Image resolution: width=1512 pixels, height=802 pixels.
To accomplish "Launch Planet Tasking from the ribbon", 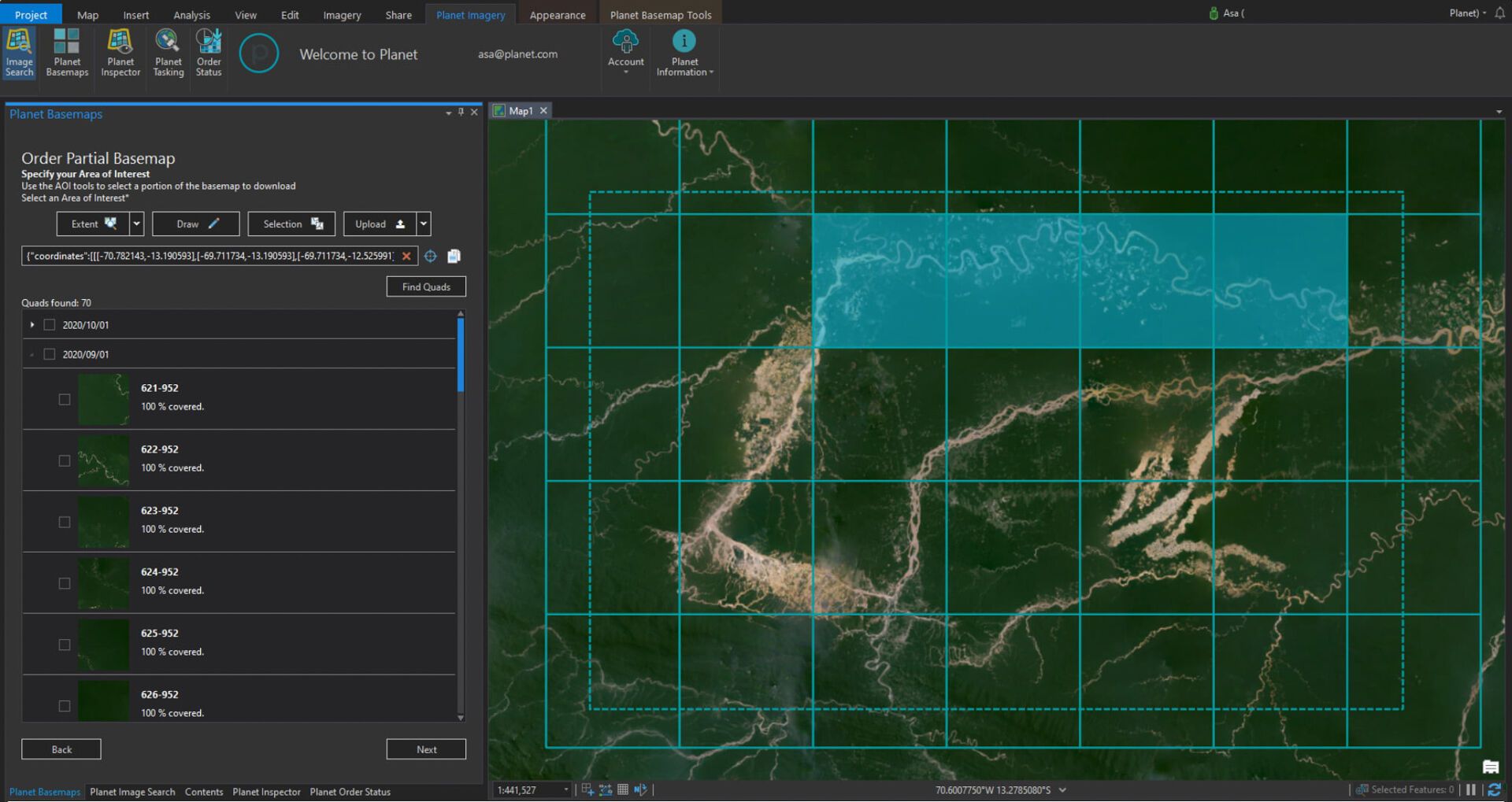I will pos(168,54).
